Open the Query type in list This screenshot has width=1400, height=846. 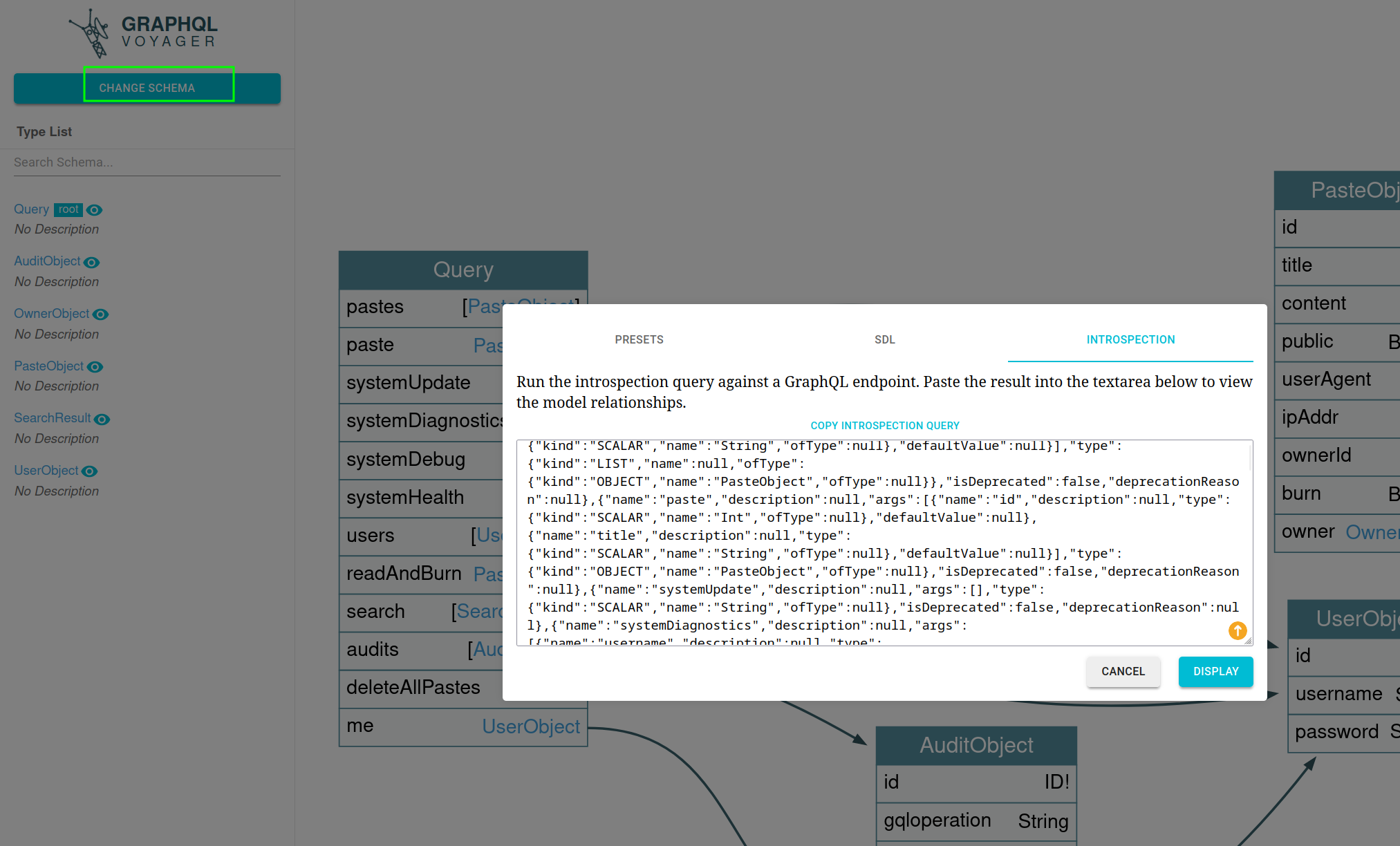point(31,209)
